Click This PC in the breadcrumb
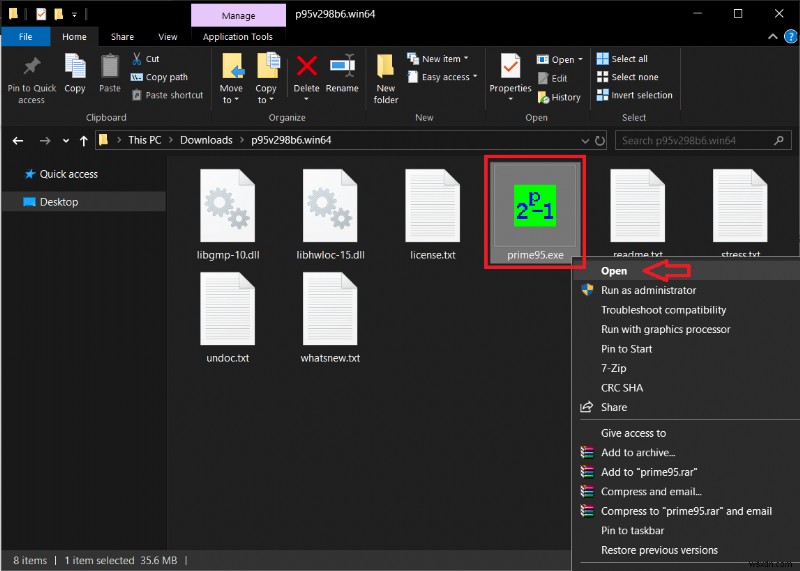 click(x=144, y=140)
